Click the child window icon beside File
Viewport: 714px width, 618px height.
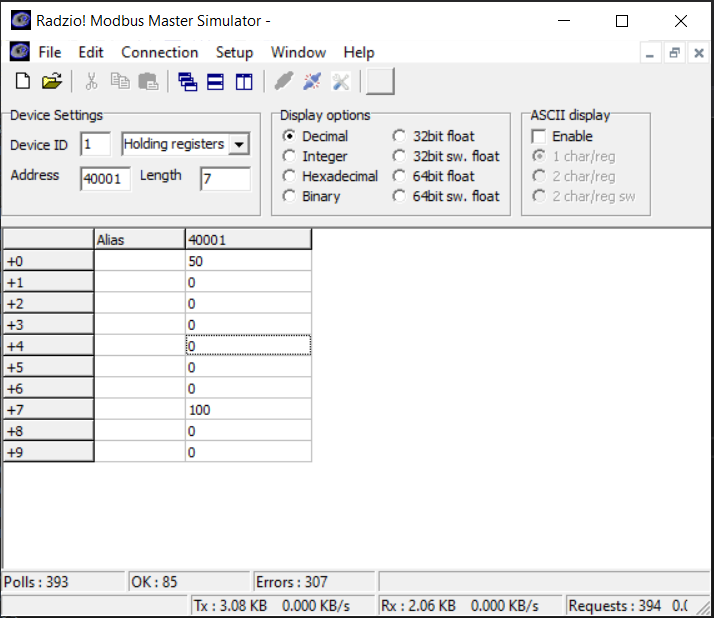(x=20, y=51)
